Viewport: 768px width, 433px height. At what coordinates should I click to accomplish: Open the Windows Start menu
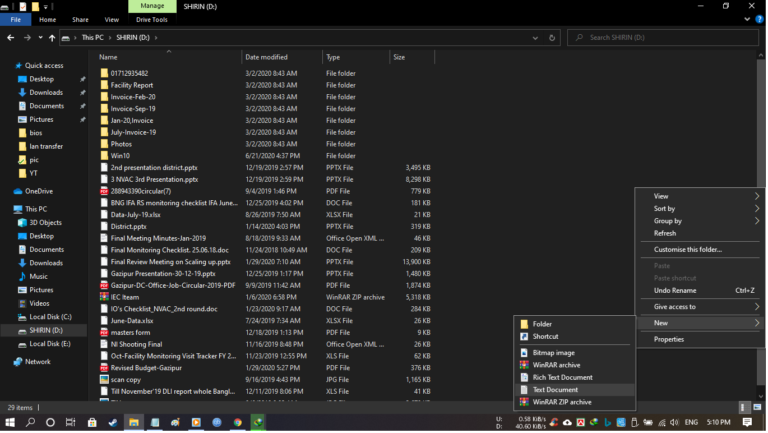pyautogui.click(x=10, y=423)
